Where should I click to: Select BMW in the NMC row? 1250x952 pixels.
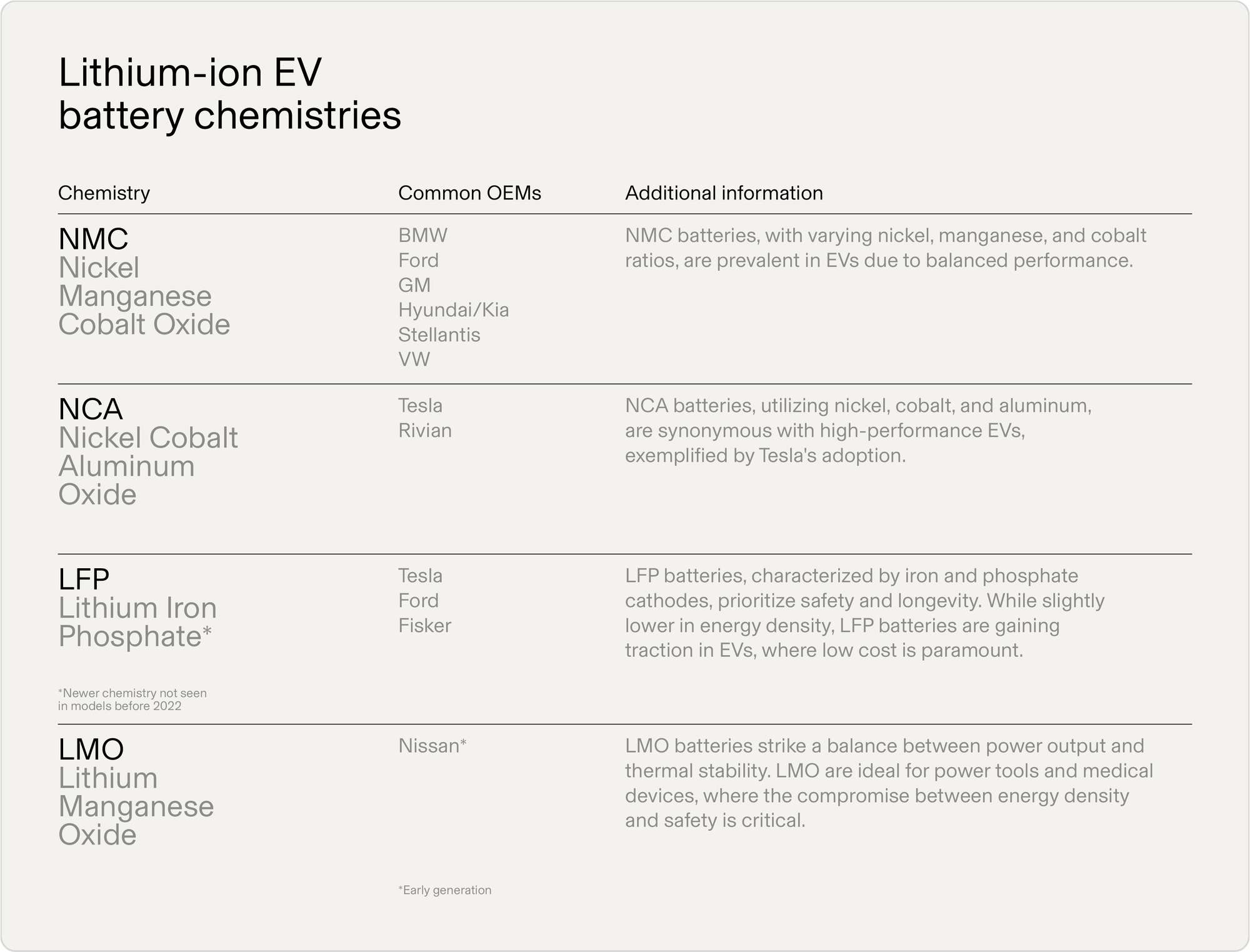coord(422,236)
